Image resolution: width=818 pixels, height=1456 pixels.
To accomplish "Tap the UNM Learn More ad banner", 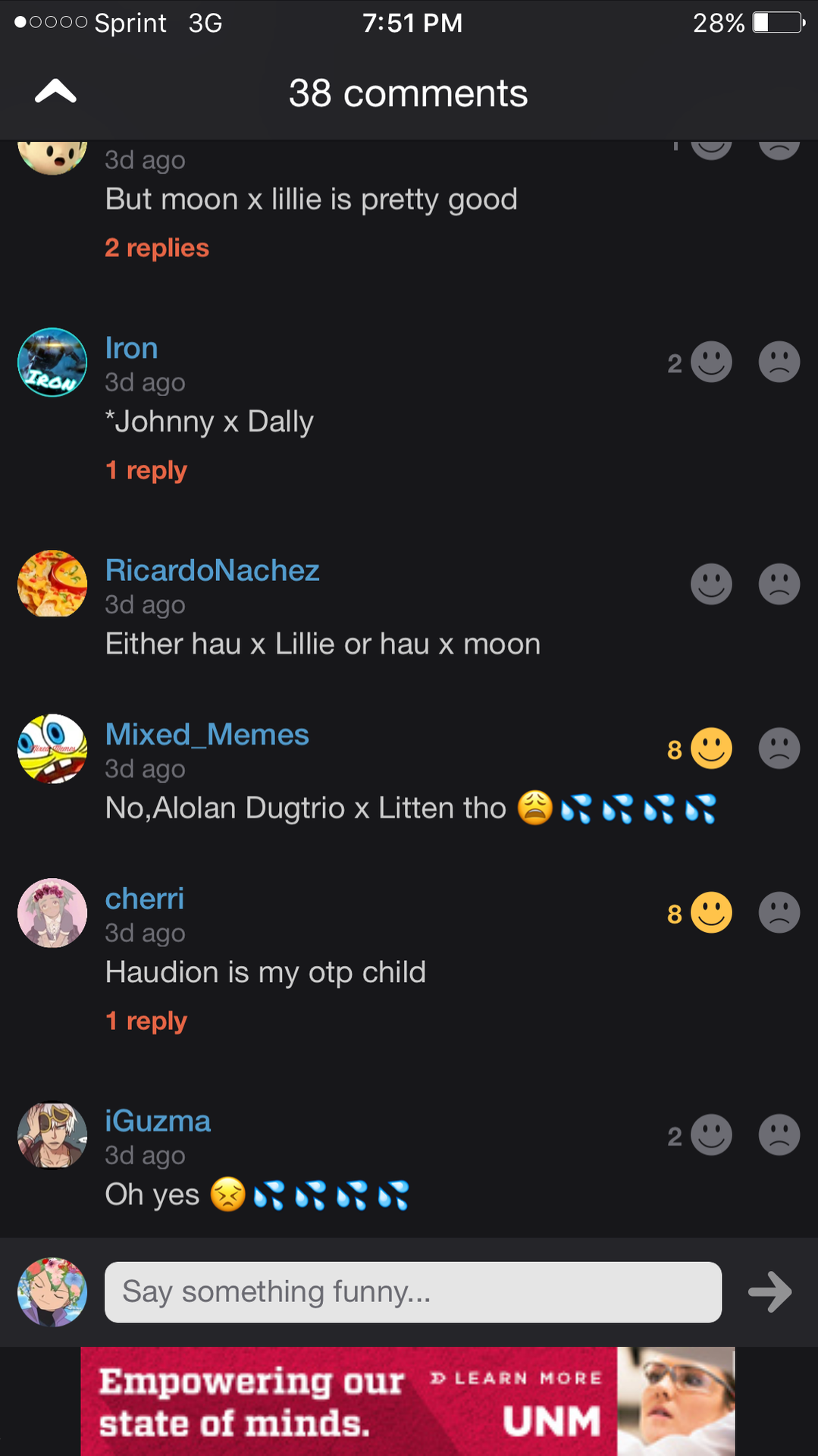I will (408, 1401).
